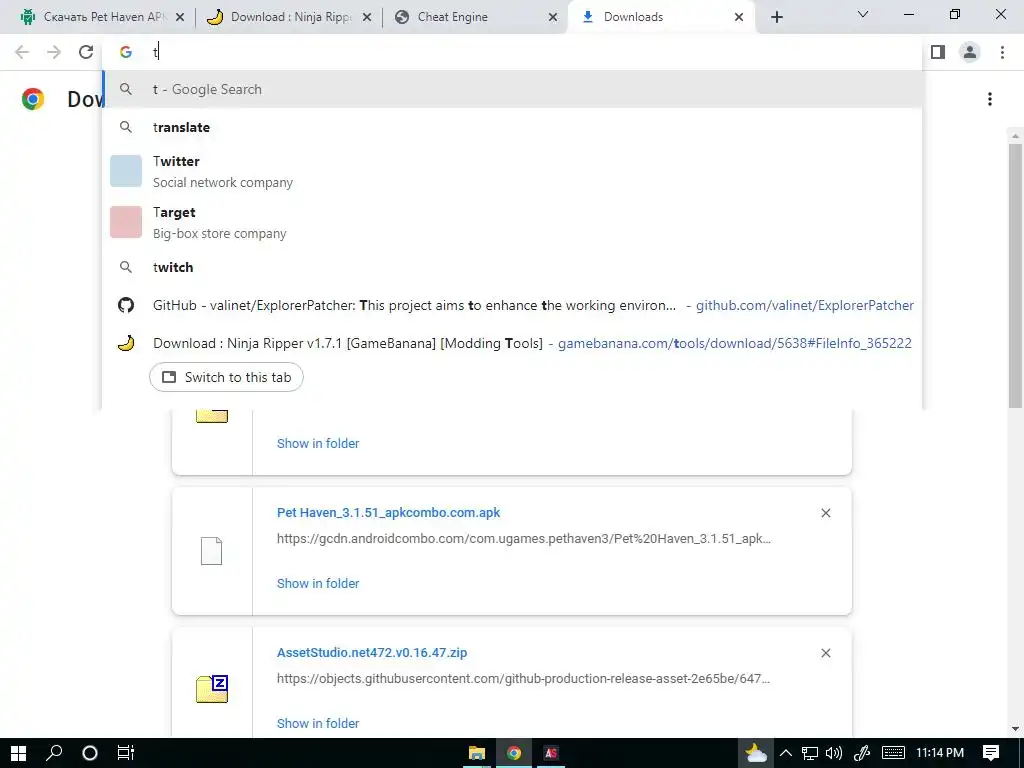The height and width of the screenshot is (768, 1024).
Task: Show AssetStudio zip in folder
Action: click(x=318, y=723)
